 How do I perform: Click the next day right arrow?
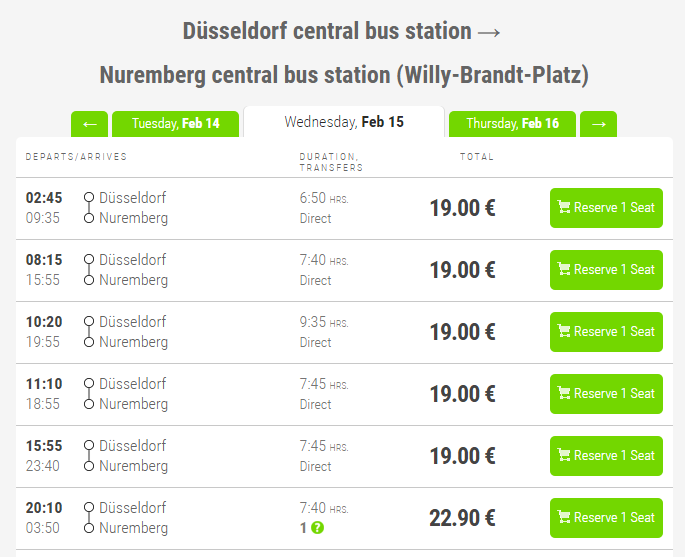pos(598,124)
